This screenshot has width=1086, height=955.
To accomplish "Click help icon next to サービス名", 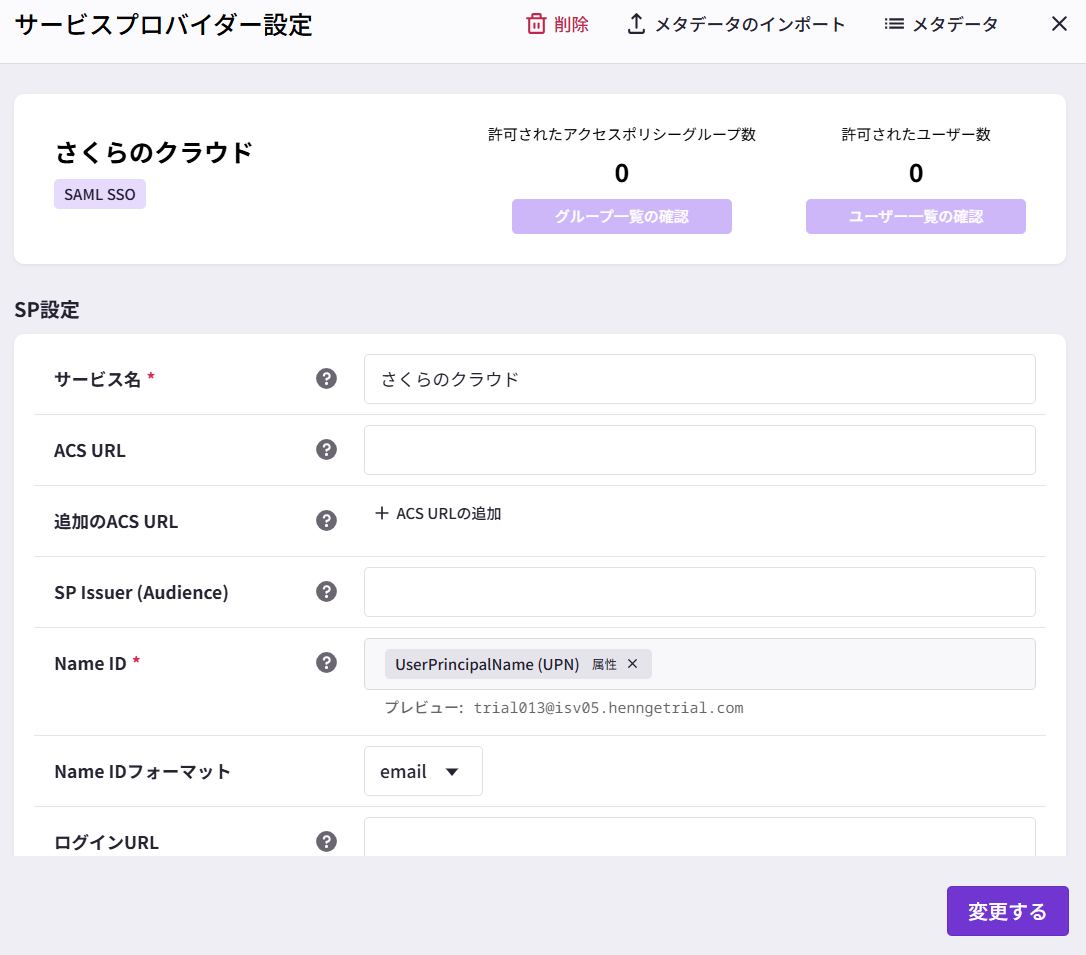I will click(x=326, y=379).
